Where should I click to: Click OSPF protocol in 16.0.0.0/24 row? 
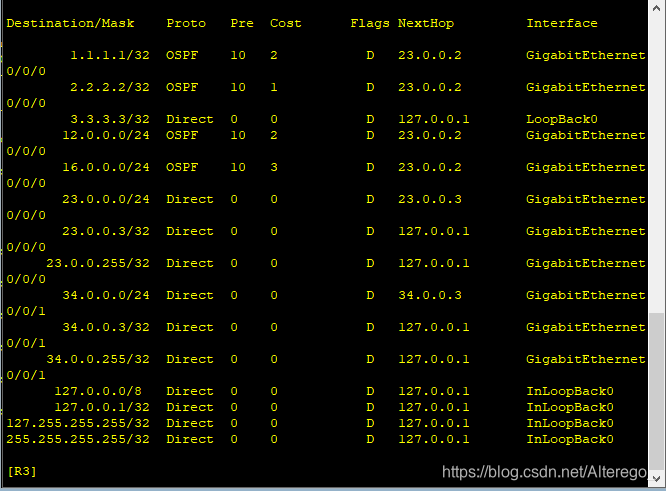pyautogui.click(x=182, y=167)
